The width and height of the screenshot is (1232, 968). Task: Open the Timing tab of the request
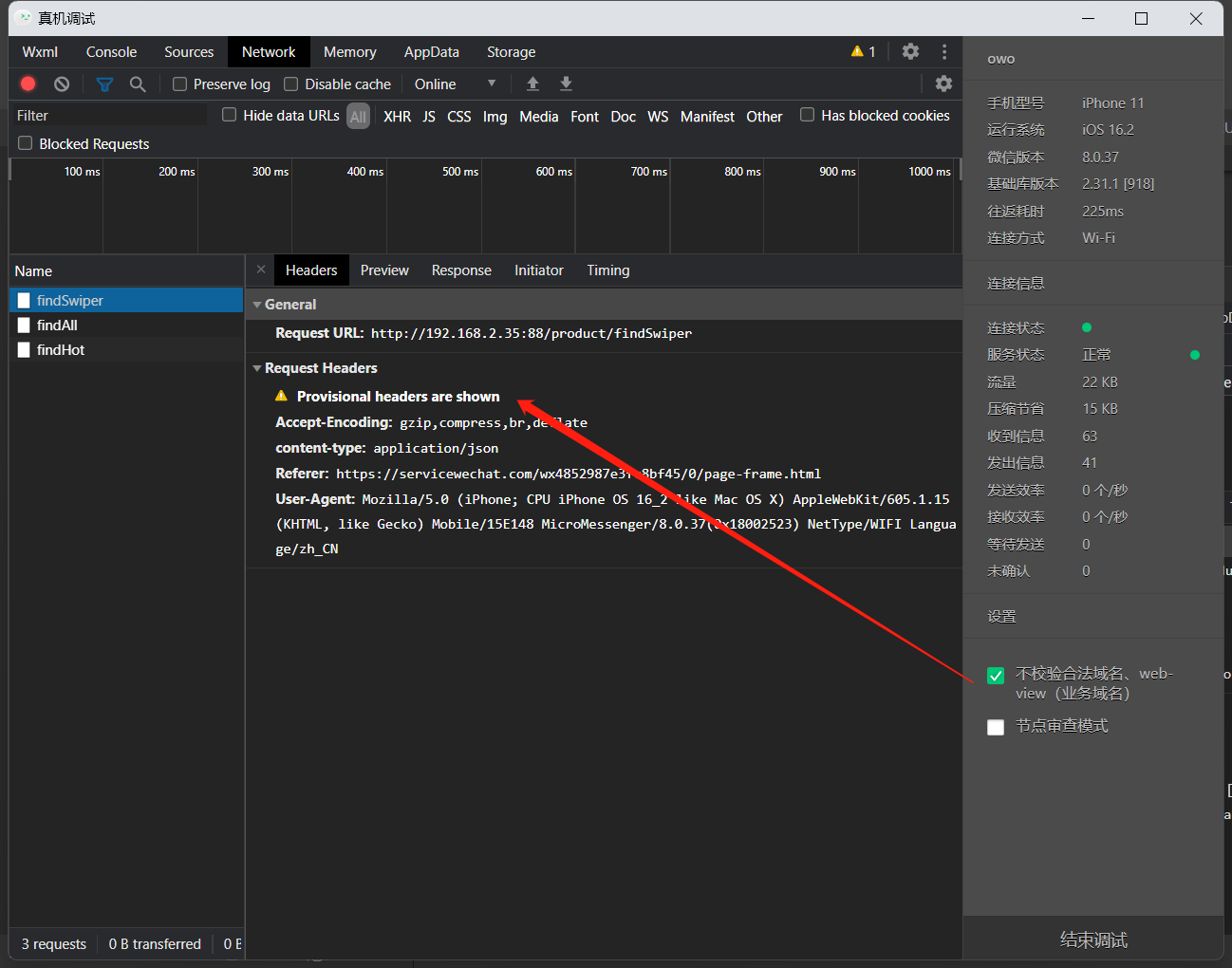608,270
